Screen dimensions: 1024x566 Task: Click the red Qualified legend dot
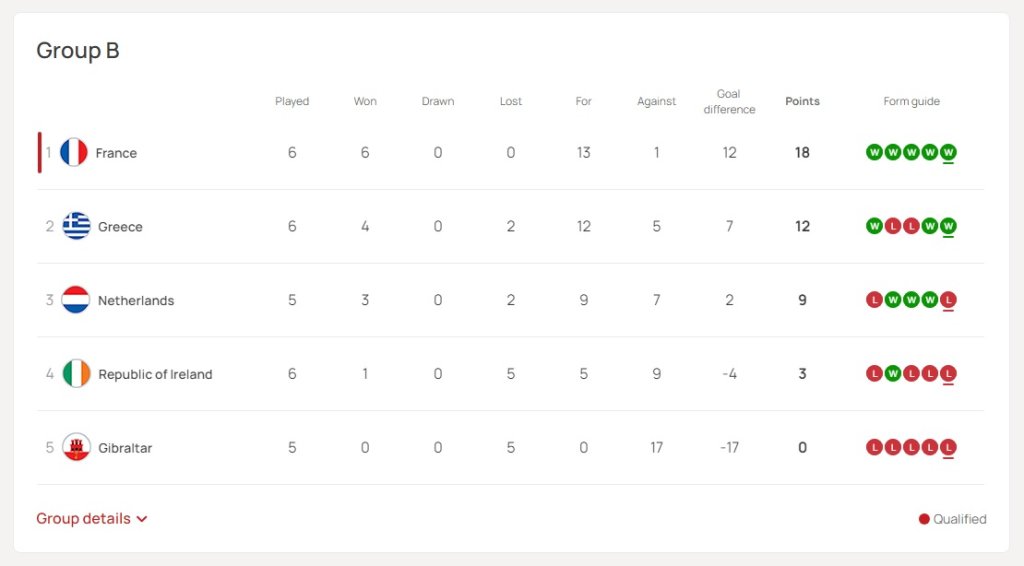(924, 519)
